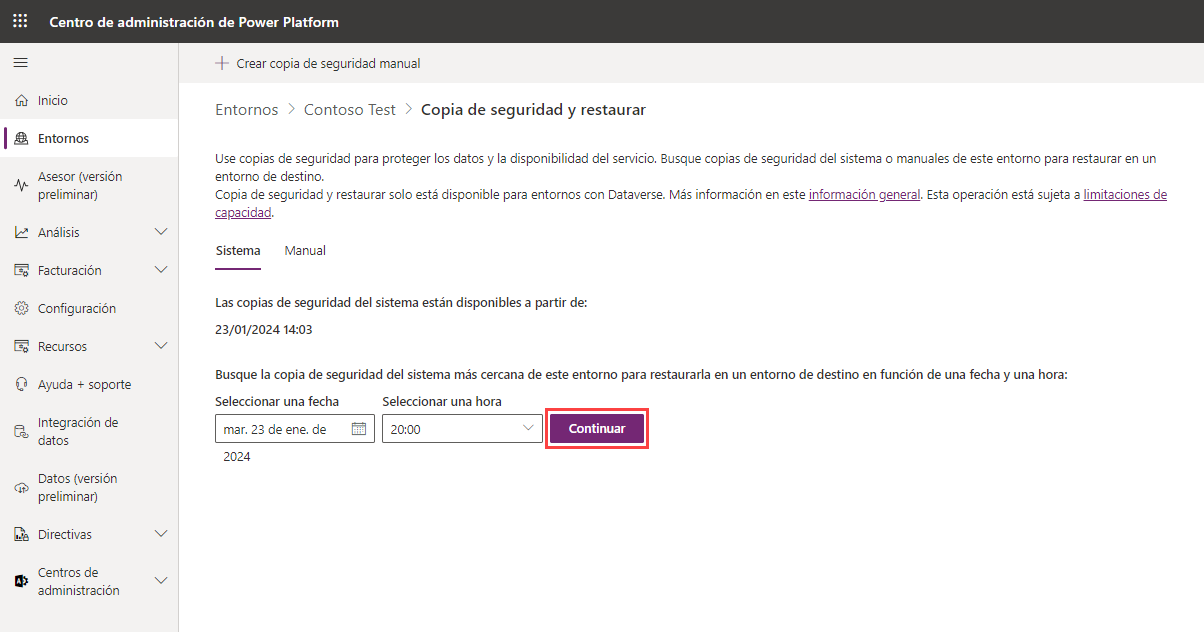Click the Inicio home icon

[x=22, y=101]
